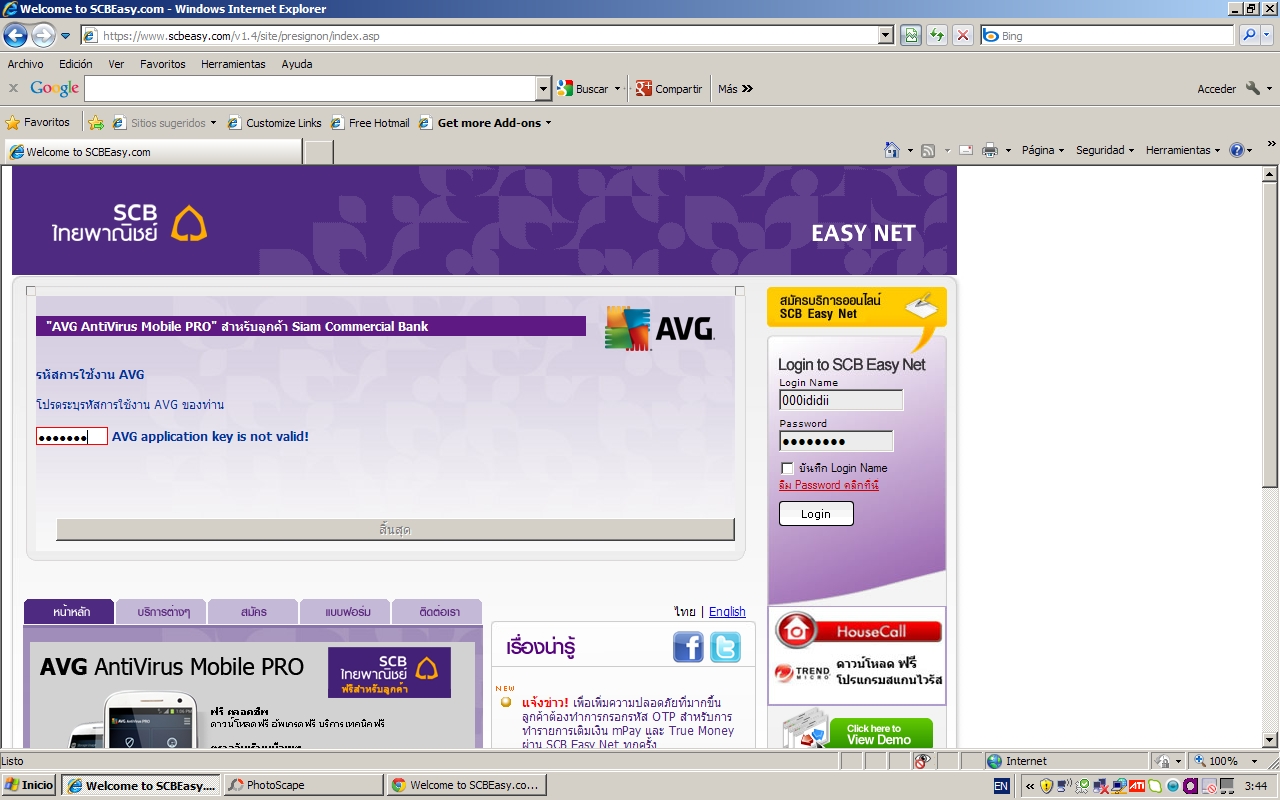Click the Windows Security shield tray icon
This screenshot has width=1280, height=800.
click(1046, 785)
